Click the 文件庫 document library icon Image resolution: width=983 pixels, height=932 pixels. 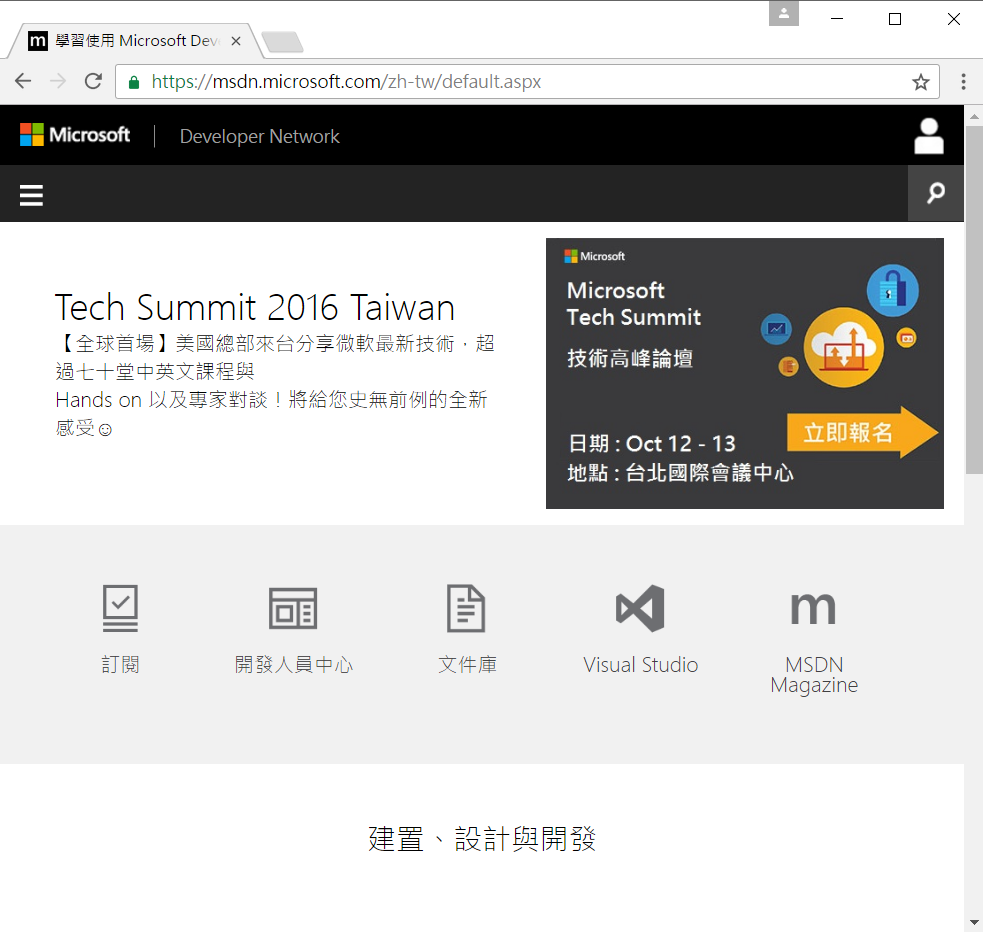[x=466, y=608]
